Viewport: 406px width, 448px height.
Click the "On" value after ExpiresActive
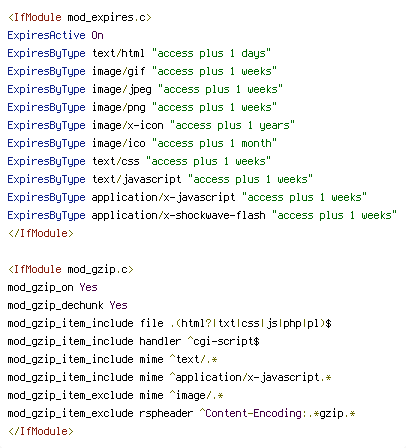click(x=97, y=35)
